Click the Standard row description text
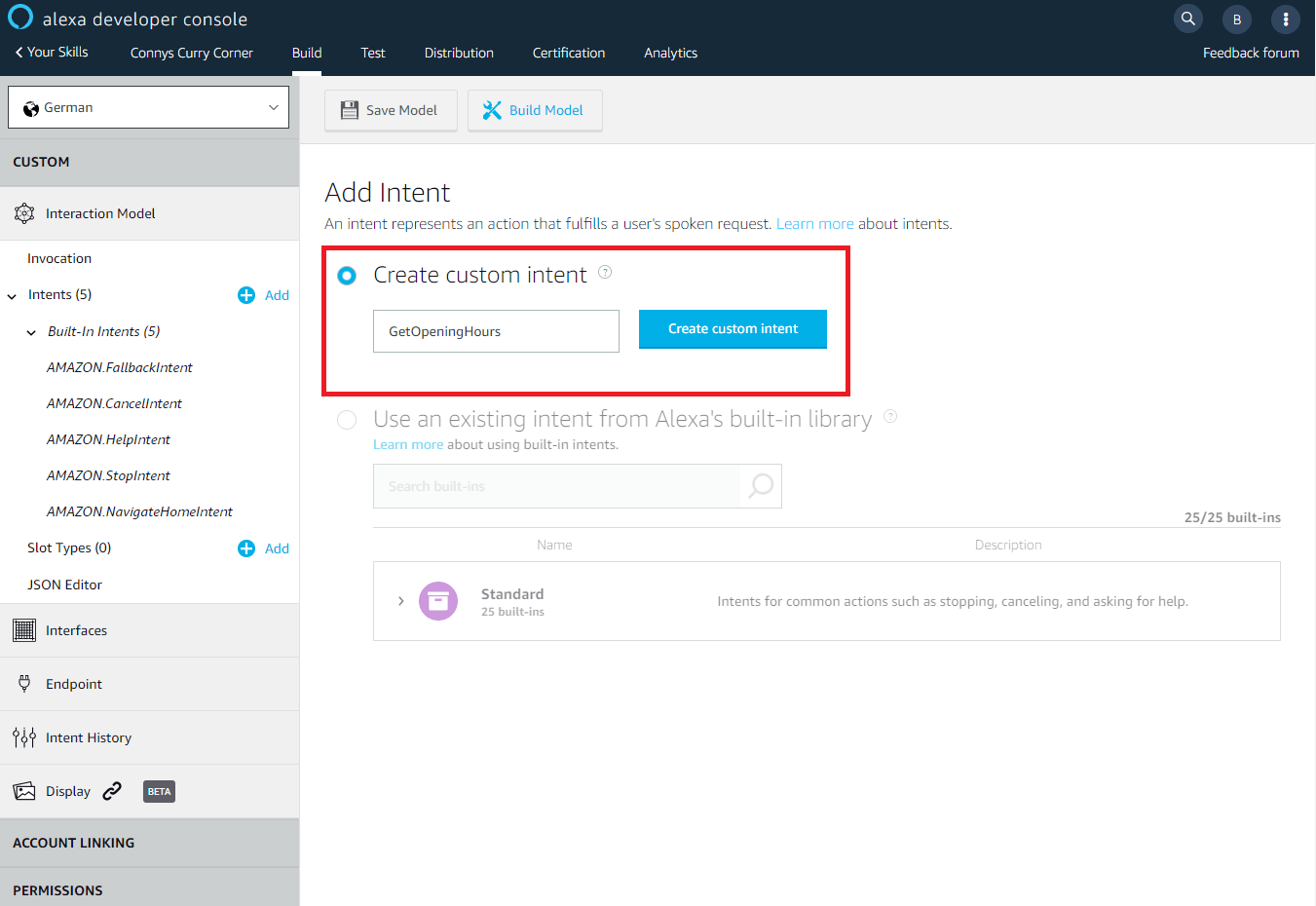The image size is (1316, 906). tap(953, 601)
